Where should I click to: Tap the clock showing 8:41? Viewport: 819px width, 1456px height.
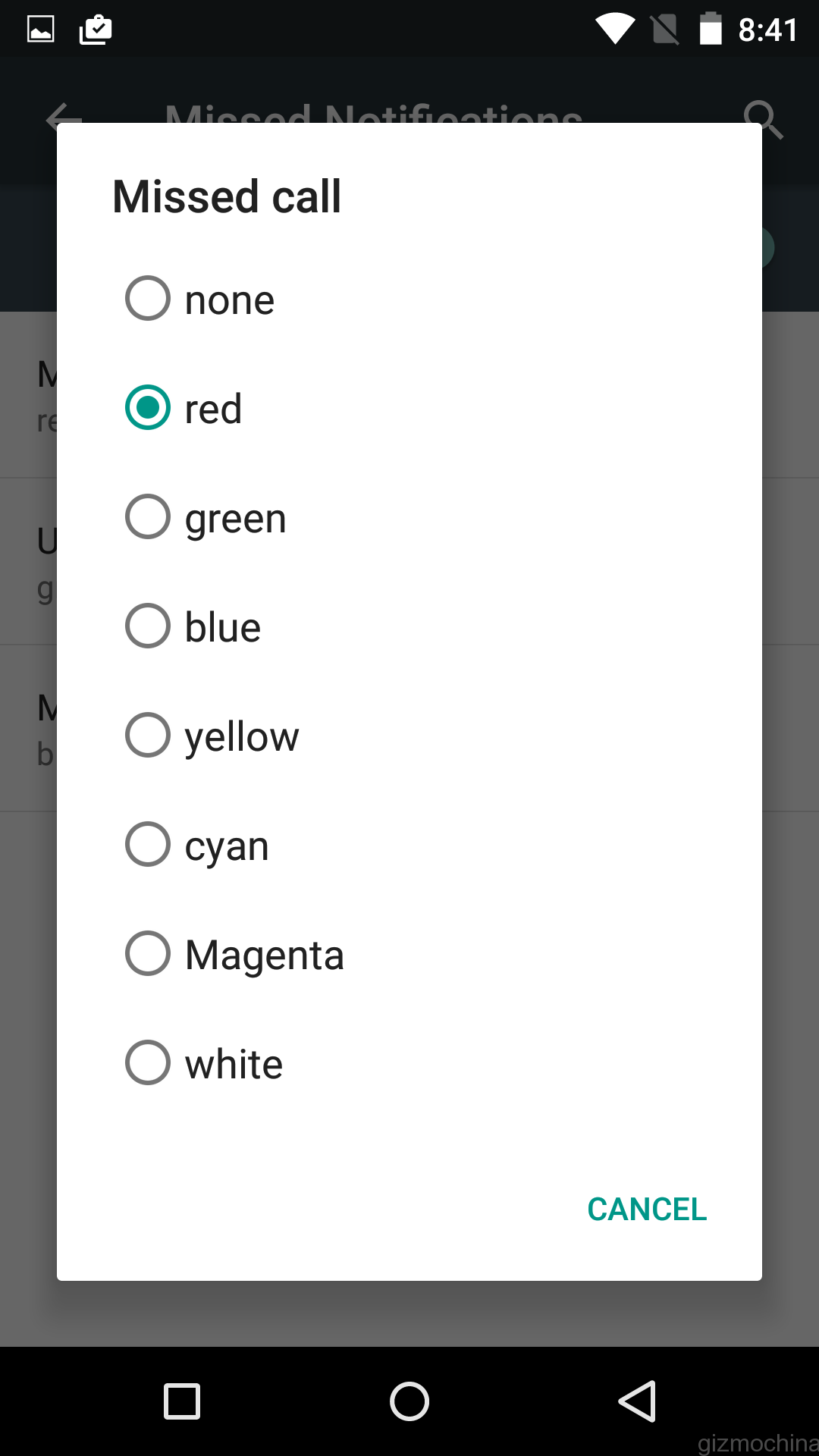768,30
